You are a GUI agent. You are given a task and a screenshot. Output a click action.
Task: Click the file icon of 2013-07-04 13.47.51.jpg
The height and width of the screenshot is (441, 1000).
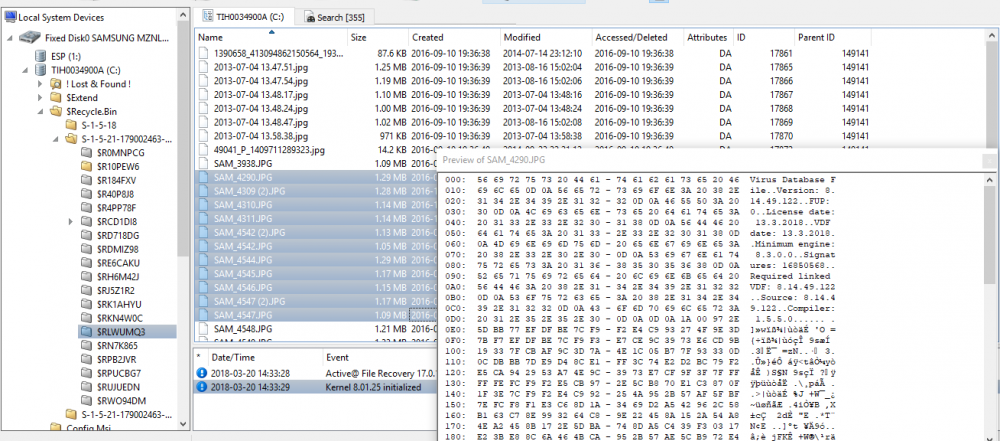[x=203, y=67]
